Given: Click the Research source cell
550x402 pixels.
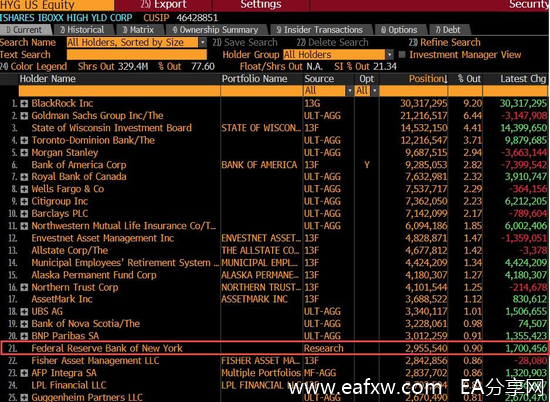Looking at the screenshot, I should 324,348.
